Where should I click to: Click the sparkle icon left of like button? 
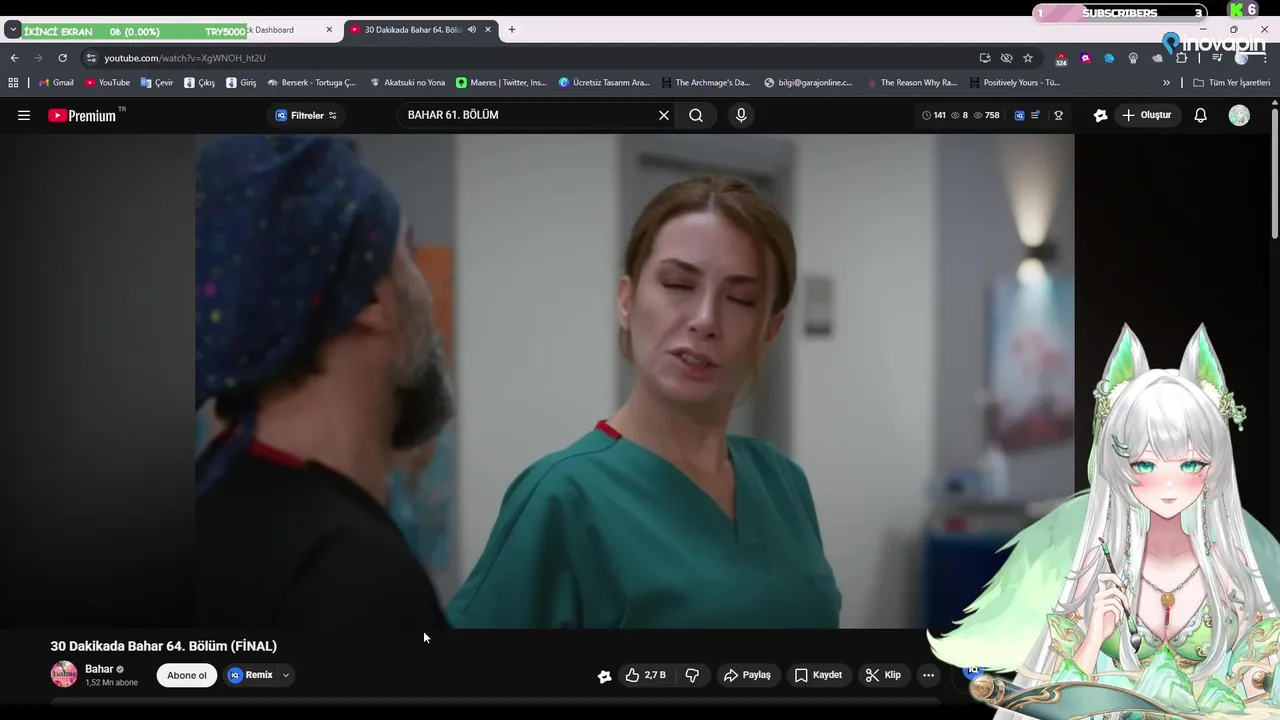coord(604,676)
